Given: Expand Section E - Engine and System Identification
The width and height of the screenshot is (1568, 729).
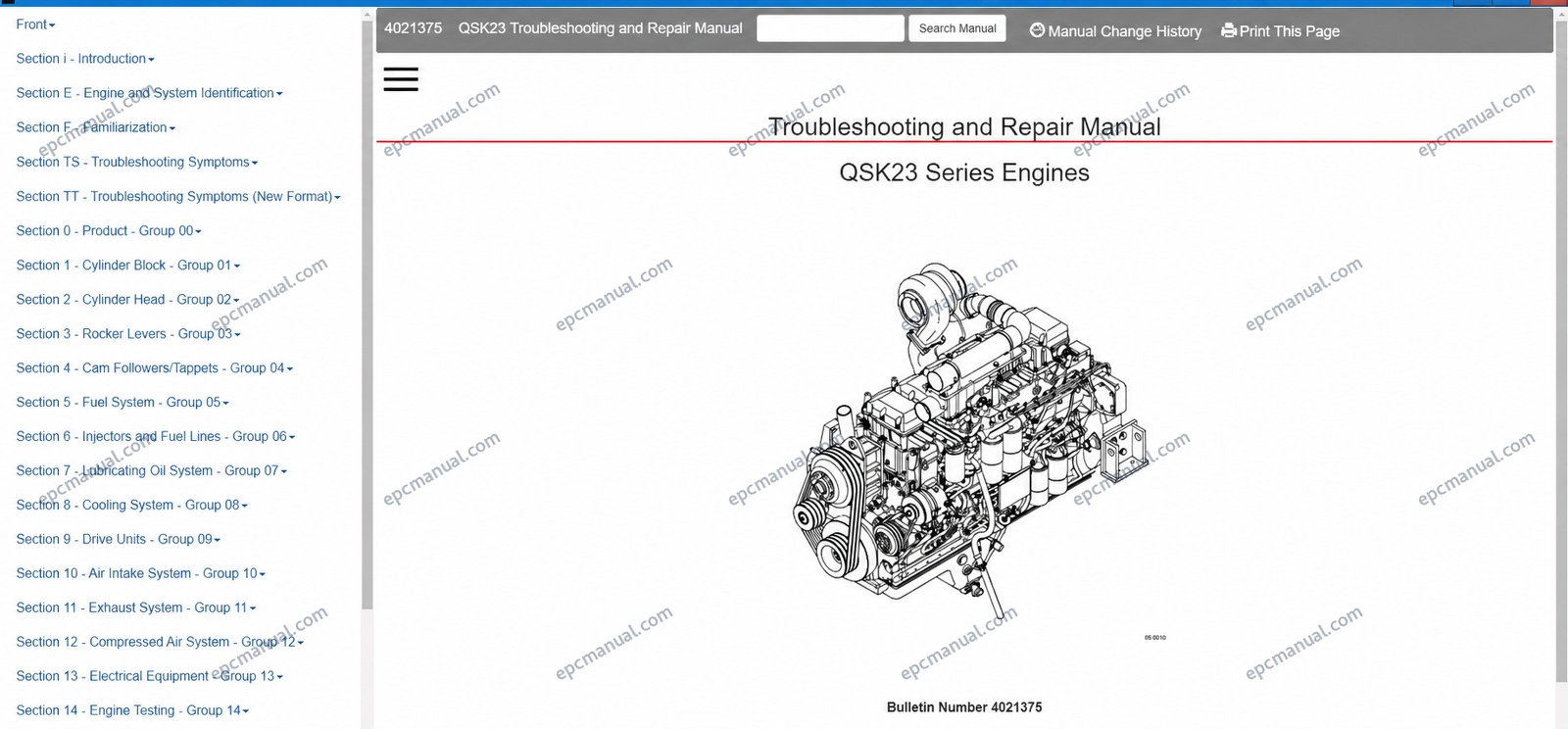Looking at the screenshot, I should click(x=149, y=93).
